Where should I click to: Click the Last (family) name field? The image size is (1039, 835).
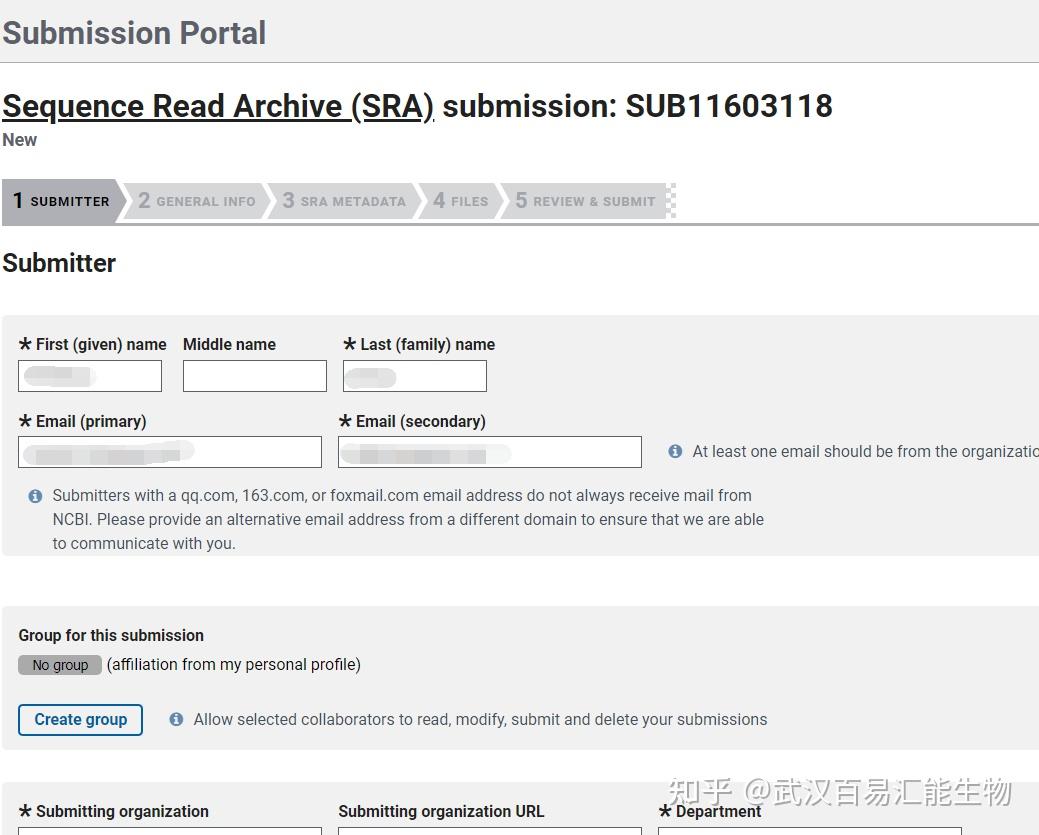415,376
